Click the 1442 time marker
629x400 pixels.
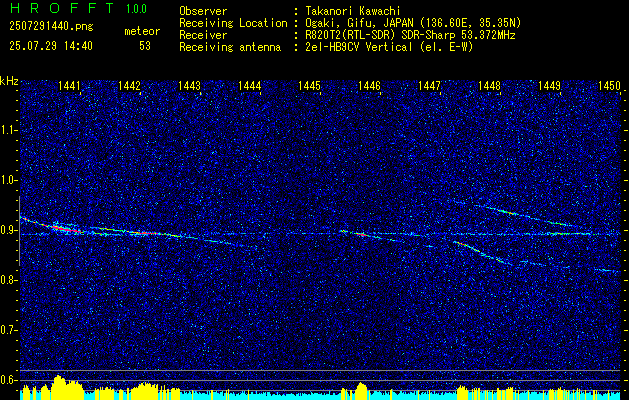tap(130, 86)
